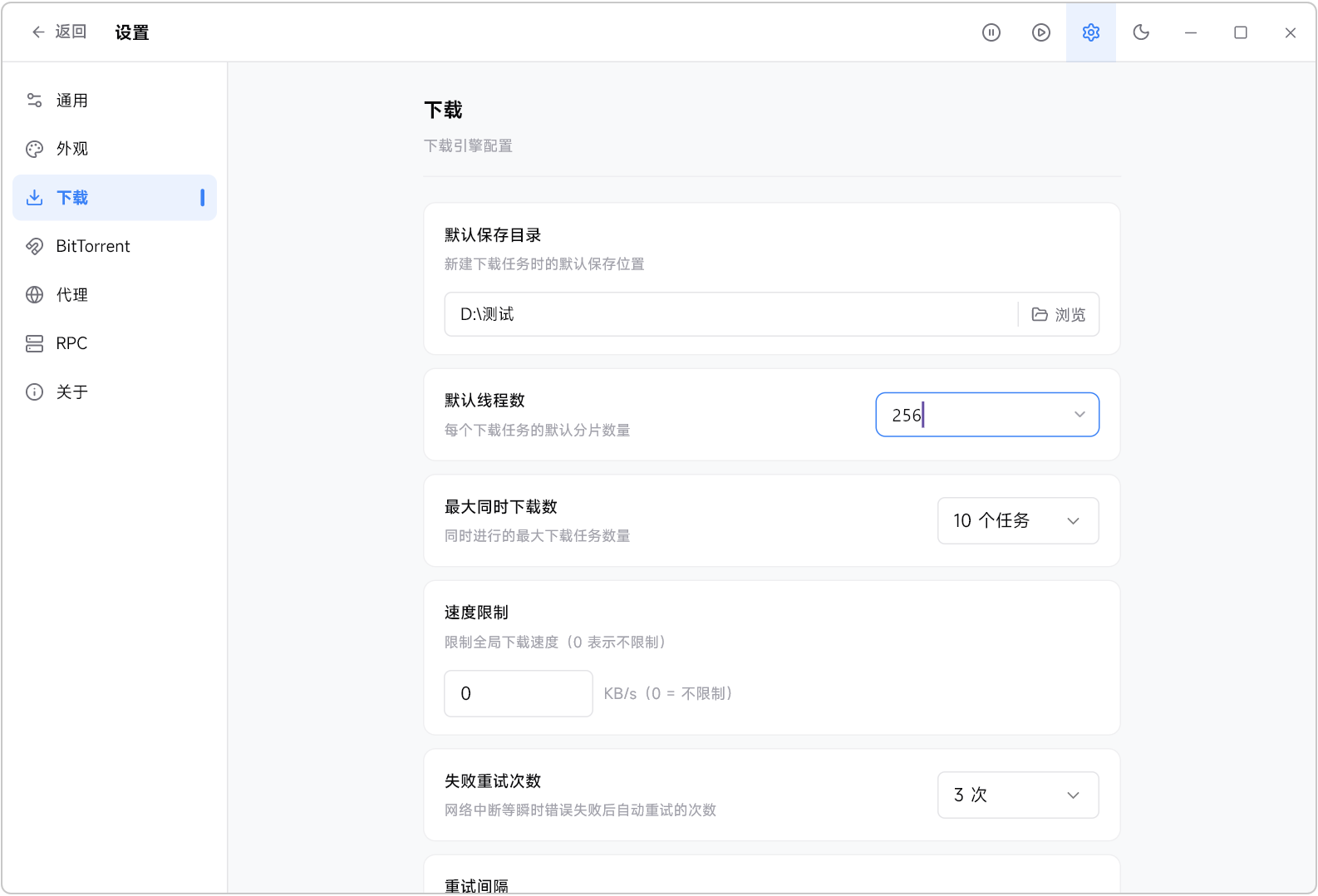Minimize the window
The image size is (1318, 896).
tap(1191, 32)
